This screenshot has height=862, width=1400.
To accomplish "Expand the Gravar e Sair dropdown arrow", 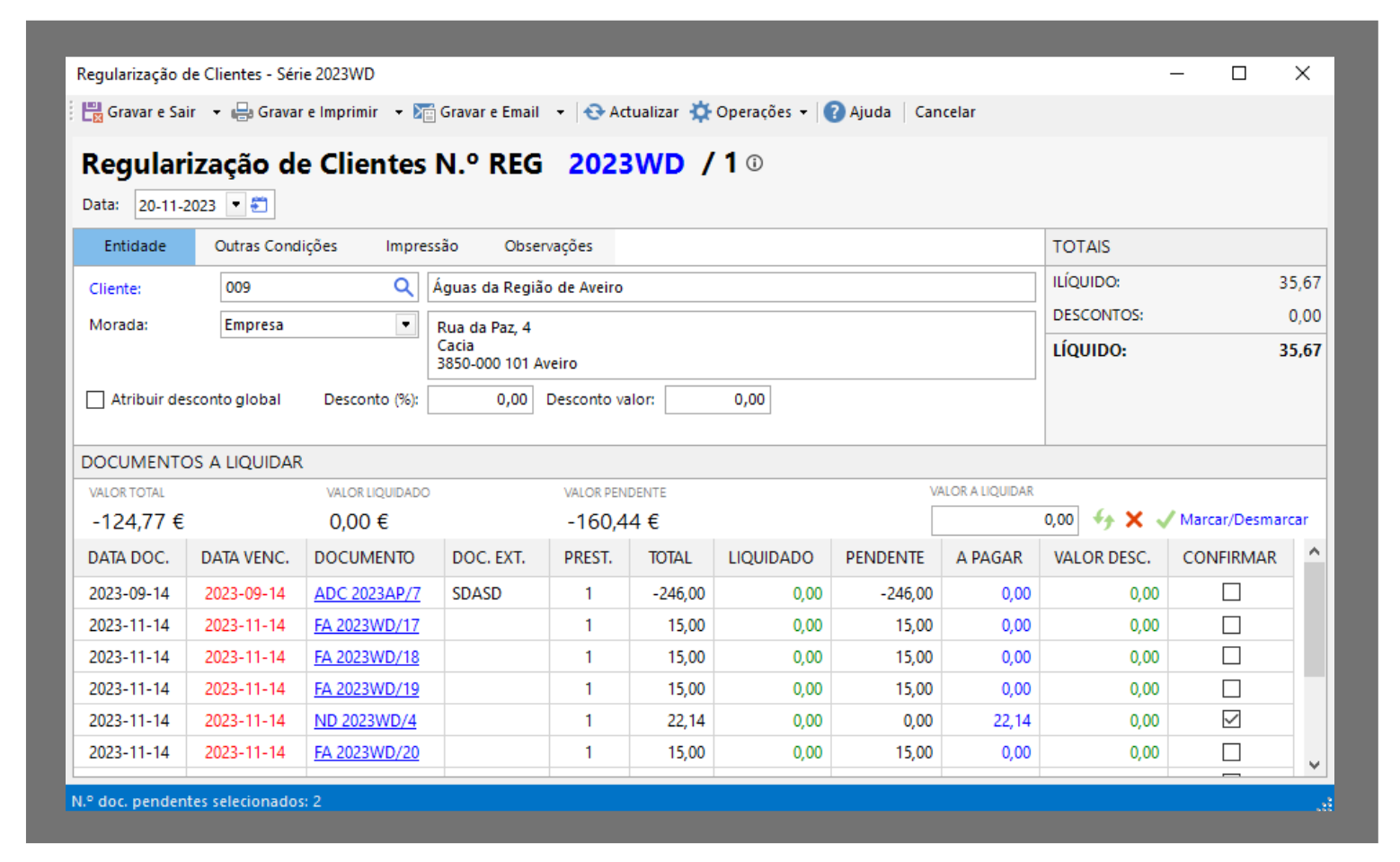I will (216, 112).
